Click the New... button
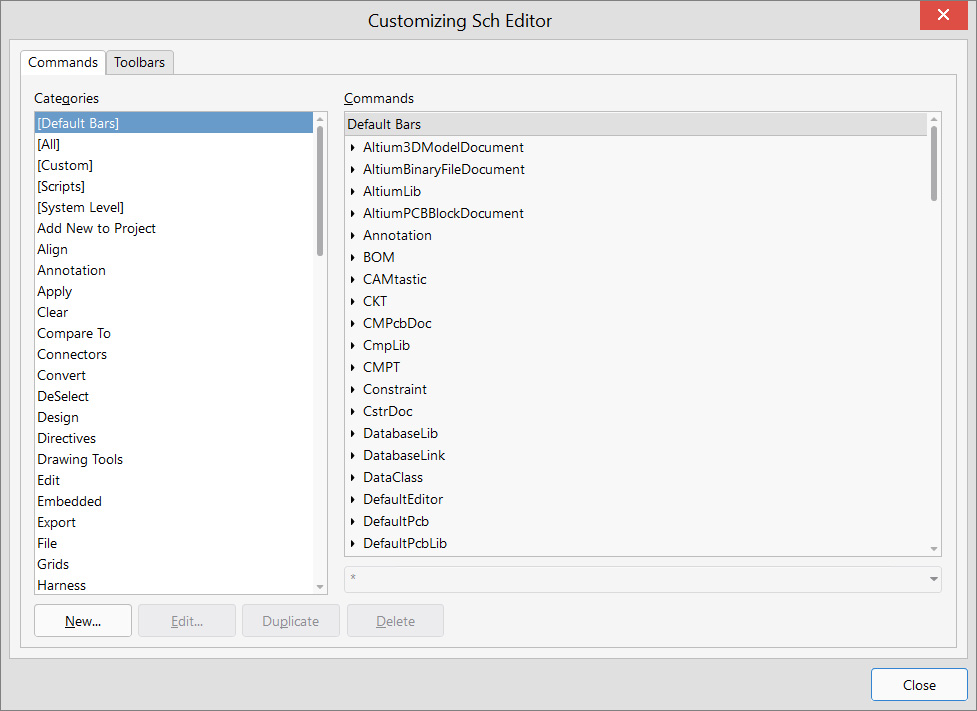Viewport: 977px width, 711px height. pyautogui.click(x=83, y=621)
